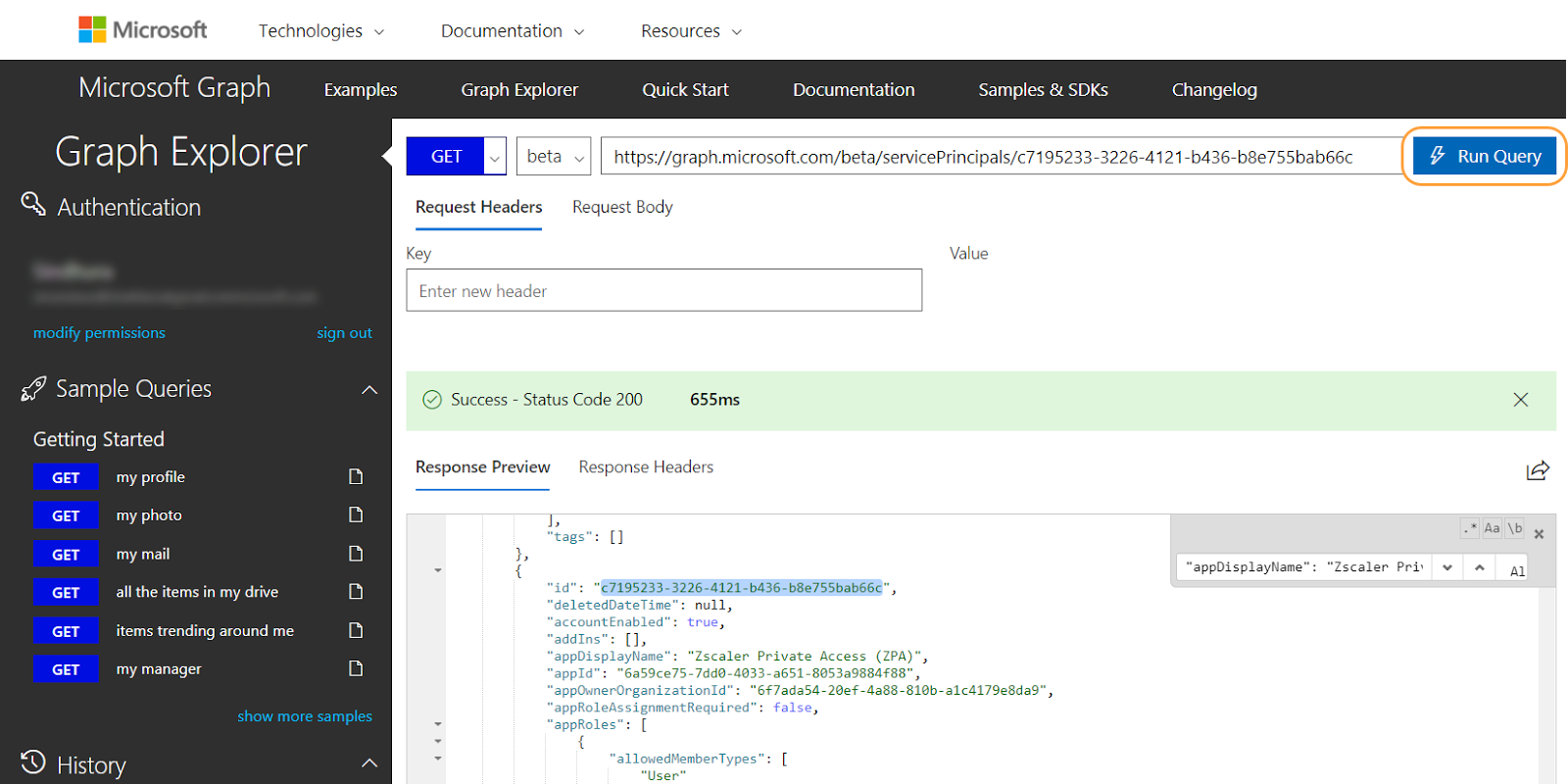Open docs icon for items trending around me
Screen dimensions: 1568x784
pos(356,630)
